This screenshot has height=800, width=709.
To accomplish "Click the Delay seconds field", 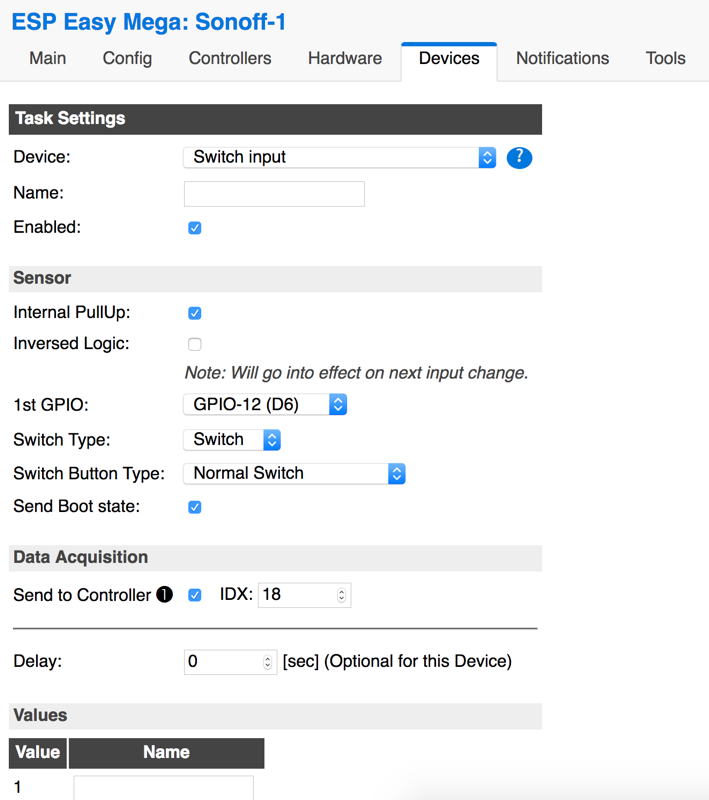I will [x=230, y=662].
